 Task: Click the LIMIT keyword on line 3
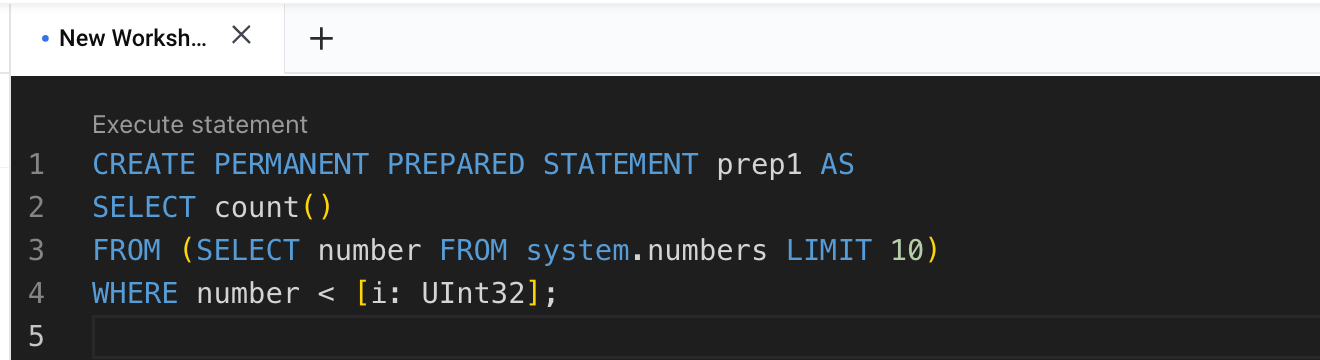click(x=829, y=250)
